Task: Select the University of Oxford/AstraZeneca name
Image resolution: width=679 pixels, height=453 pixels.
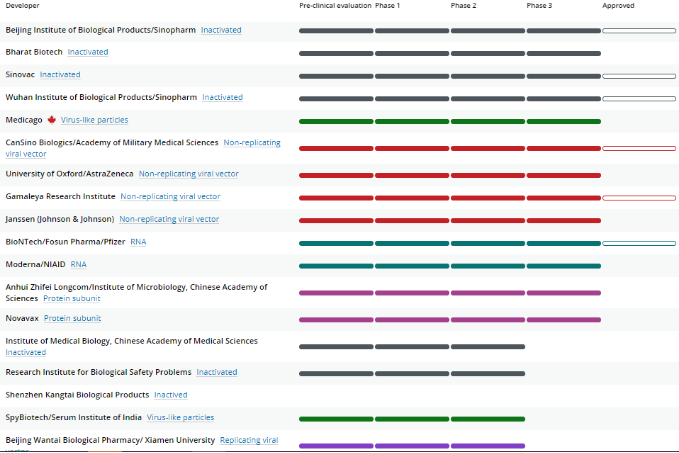Action: tap(69, 174)
